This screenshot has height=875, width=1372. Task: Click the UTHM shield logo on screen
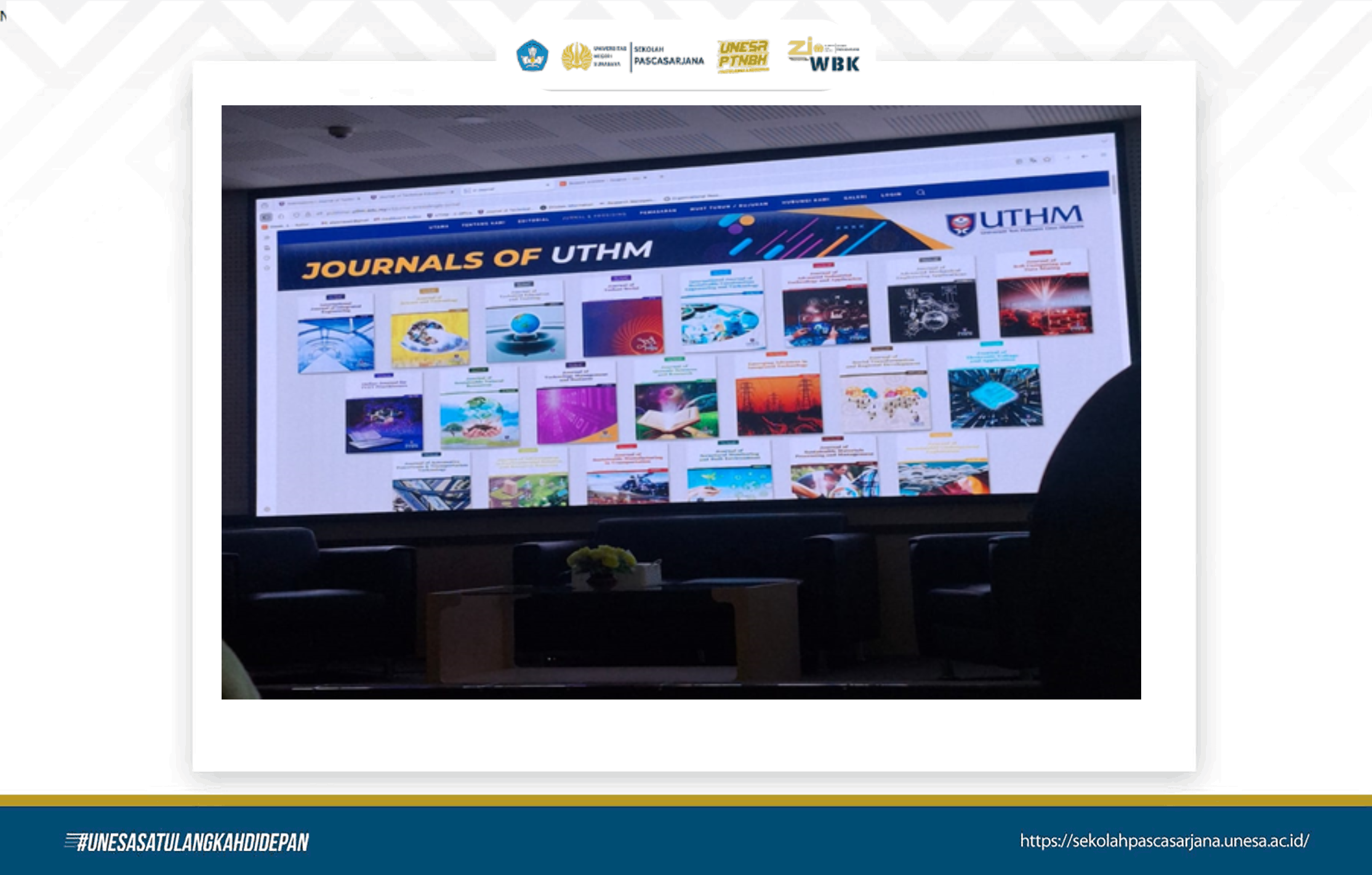tap(961, 224)
